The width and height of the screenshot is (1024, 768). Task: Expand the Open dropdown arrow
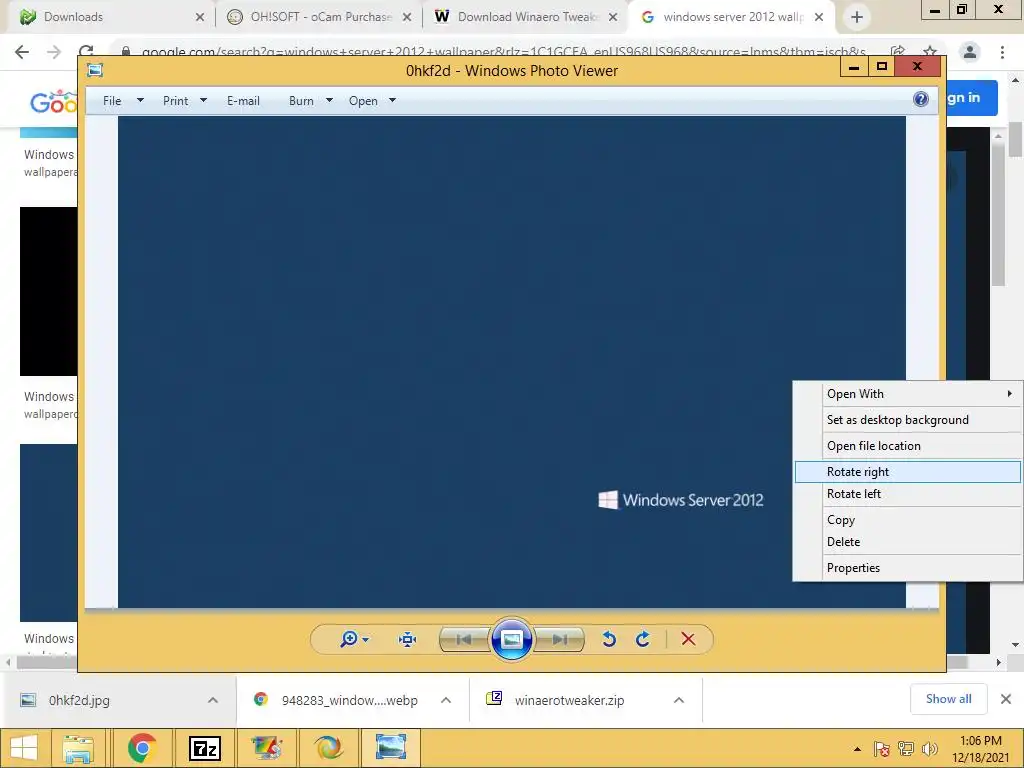click(392, 101)
